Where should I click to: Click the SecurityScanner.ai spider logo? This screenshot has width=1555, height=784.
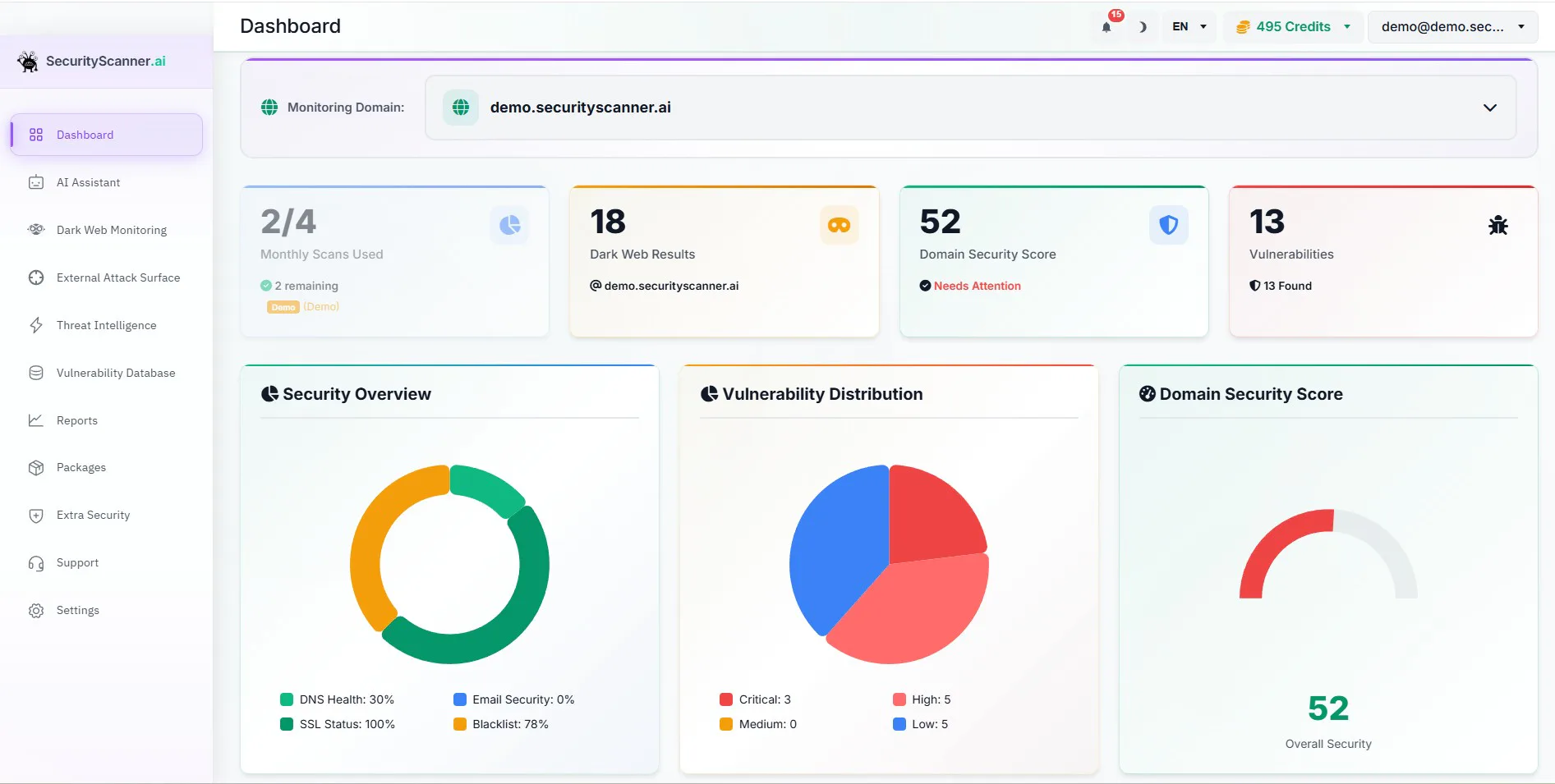[x=28, y=62]
